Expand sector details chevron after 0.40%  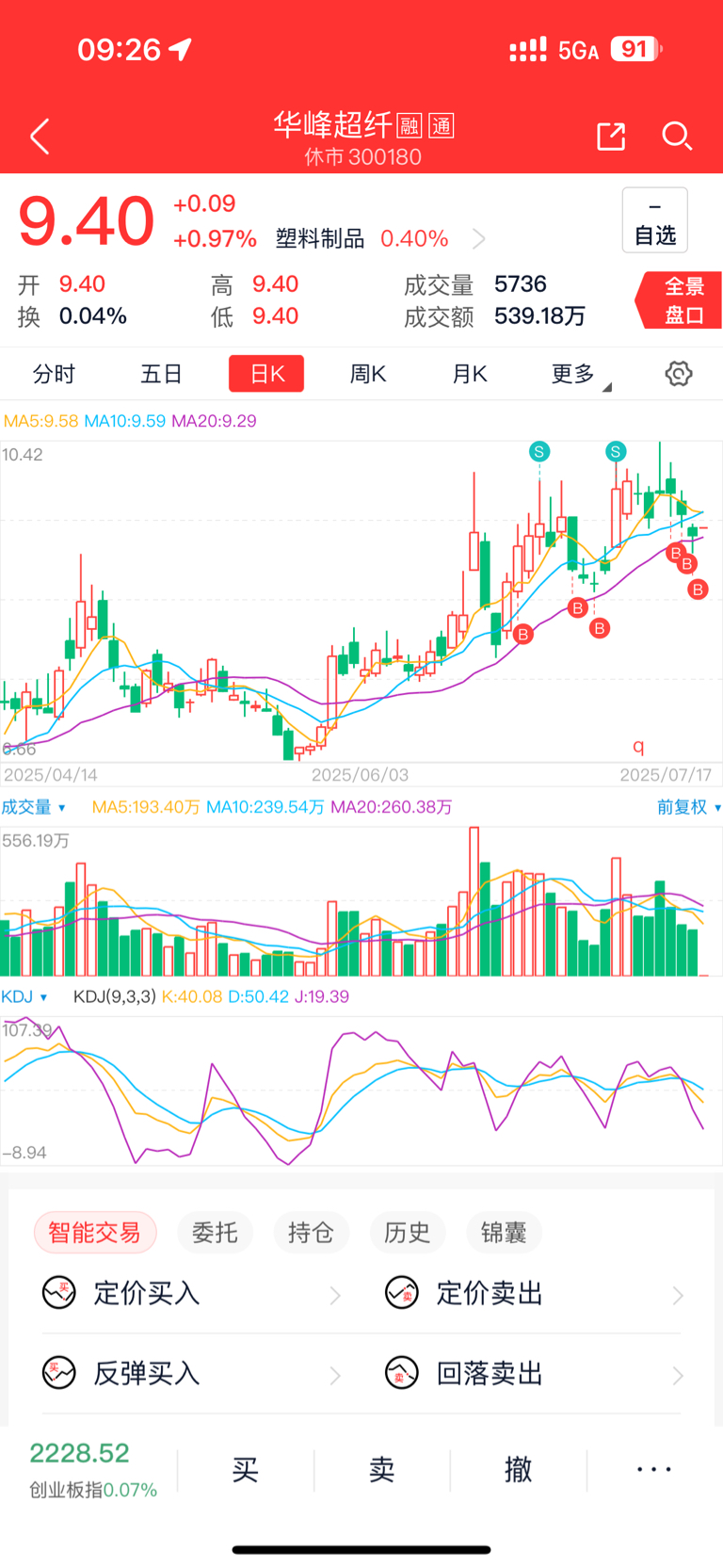coord(478,239)
